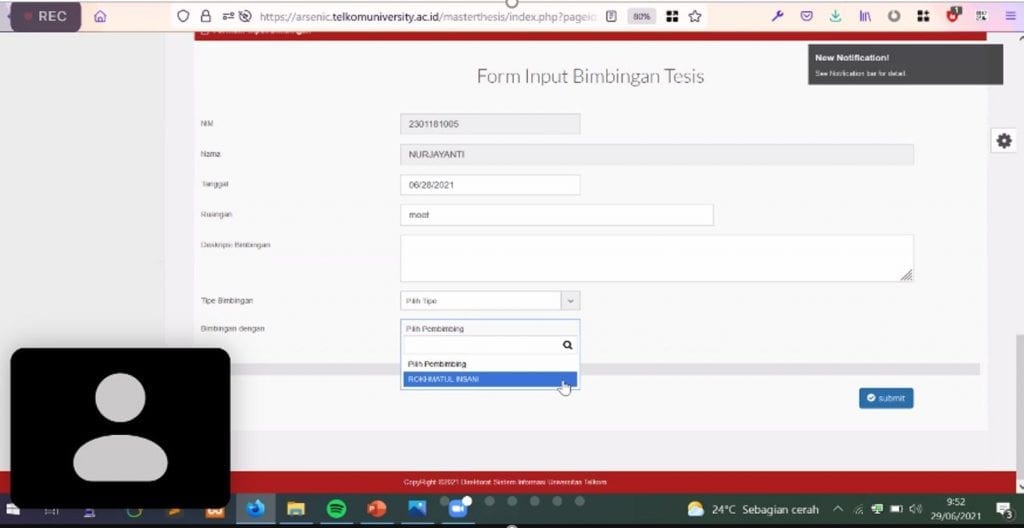Choose the Pilih Pembimbing list option
1024x528 pixels.
pyautogui.click(x=489, y=363)
